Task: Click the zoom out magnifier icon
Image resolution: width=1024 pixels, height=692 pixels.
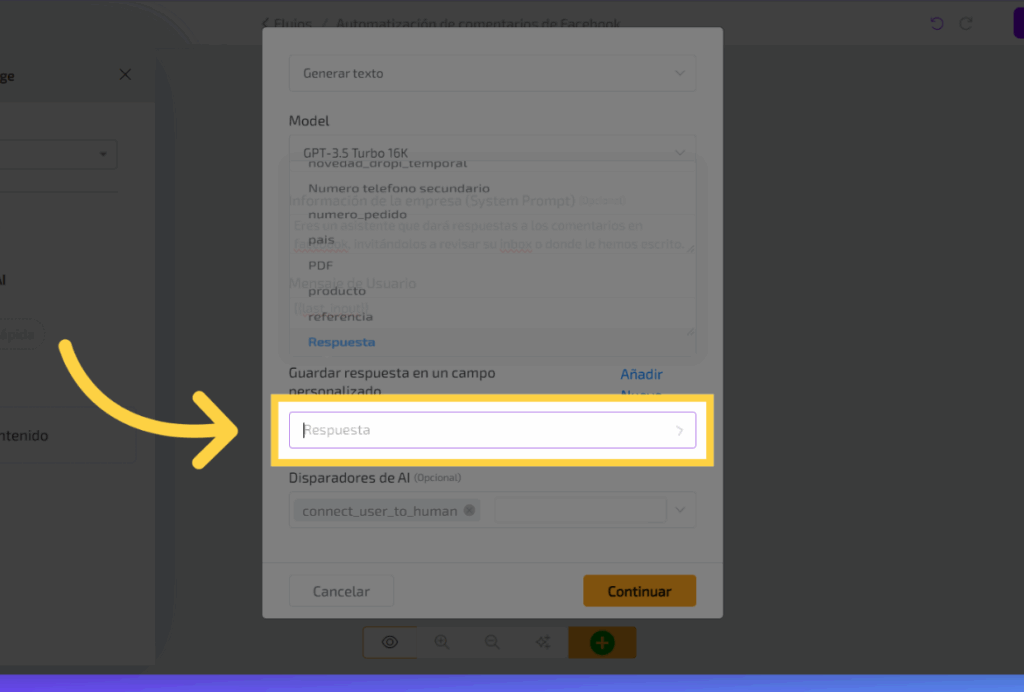Action: [x=492, y=643]
